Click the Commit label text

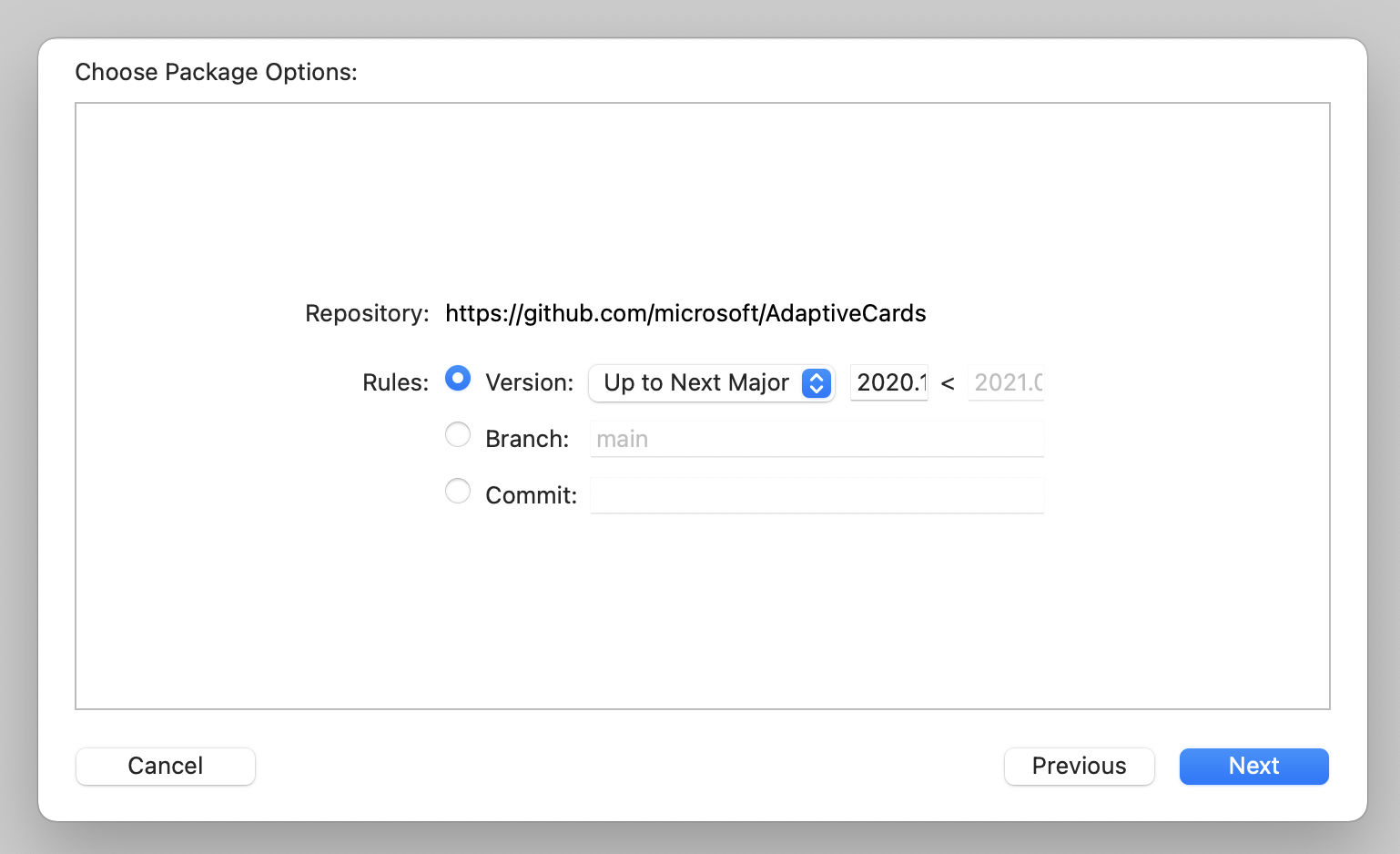530,494
